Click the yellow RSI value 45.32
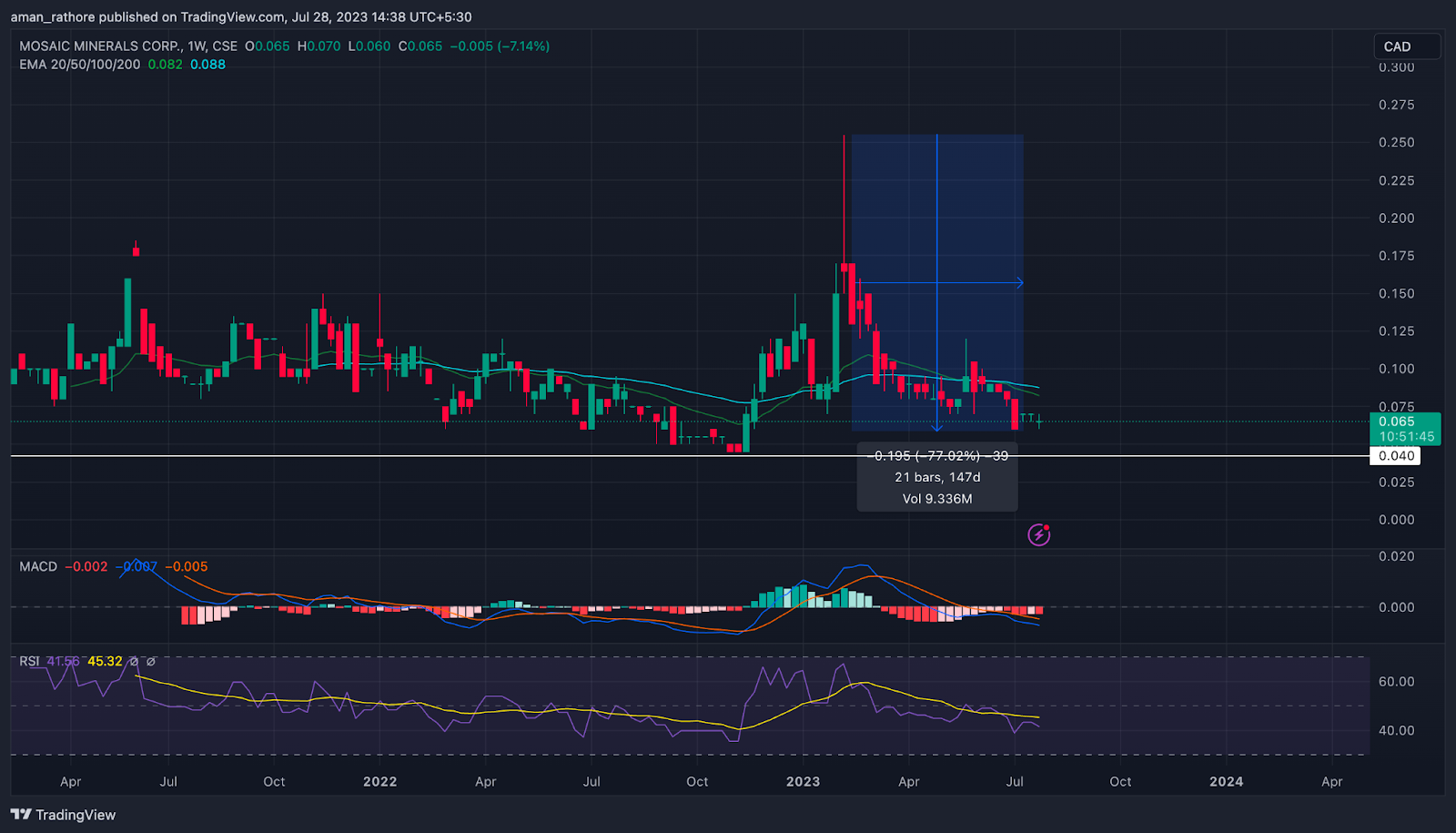 click(105, 661)
